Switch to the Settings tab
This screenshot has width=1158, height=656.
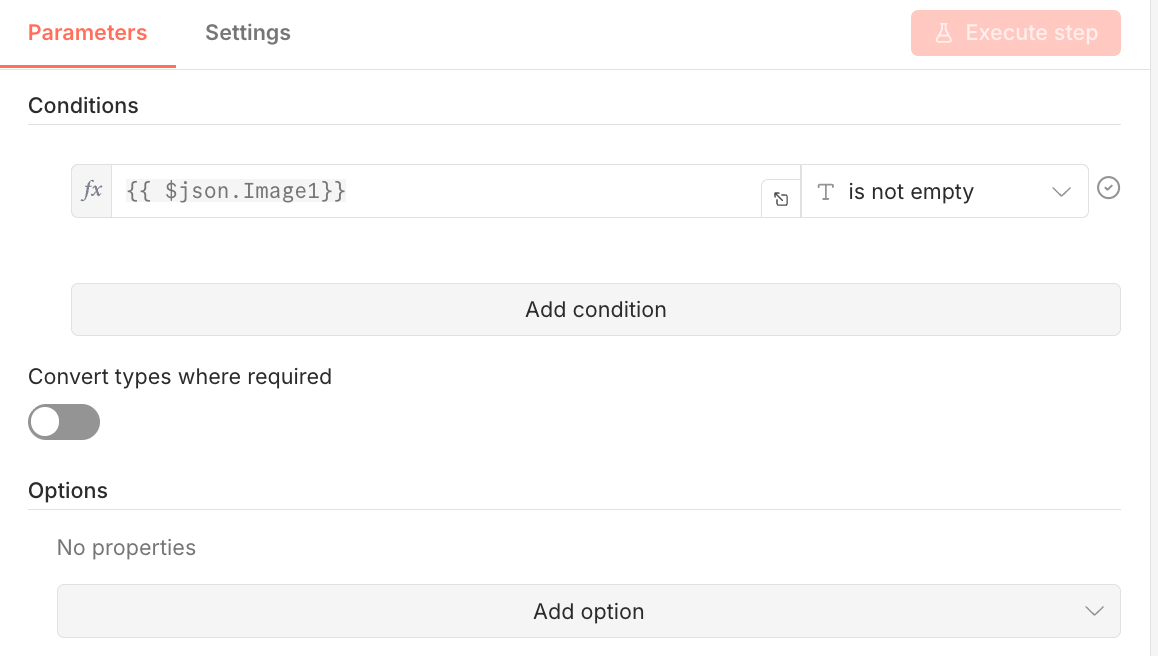click(248, 33)
